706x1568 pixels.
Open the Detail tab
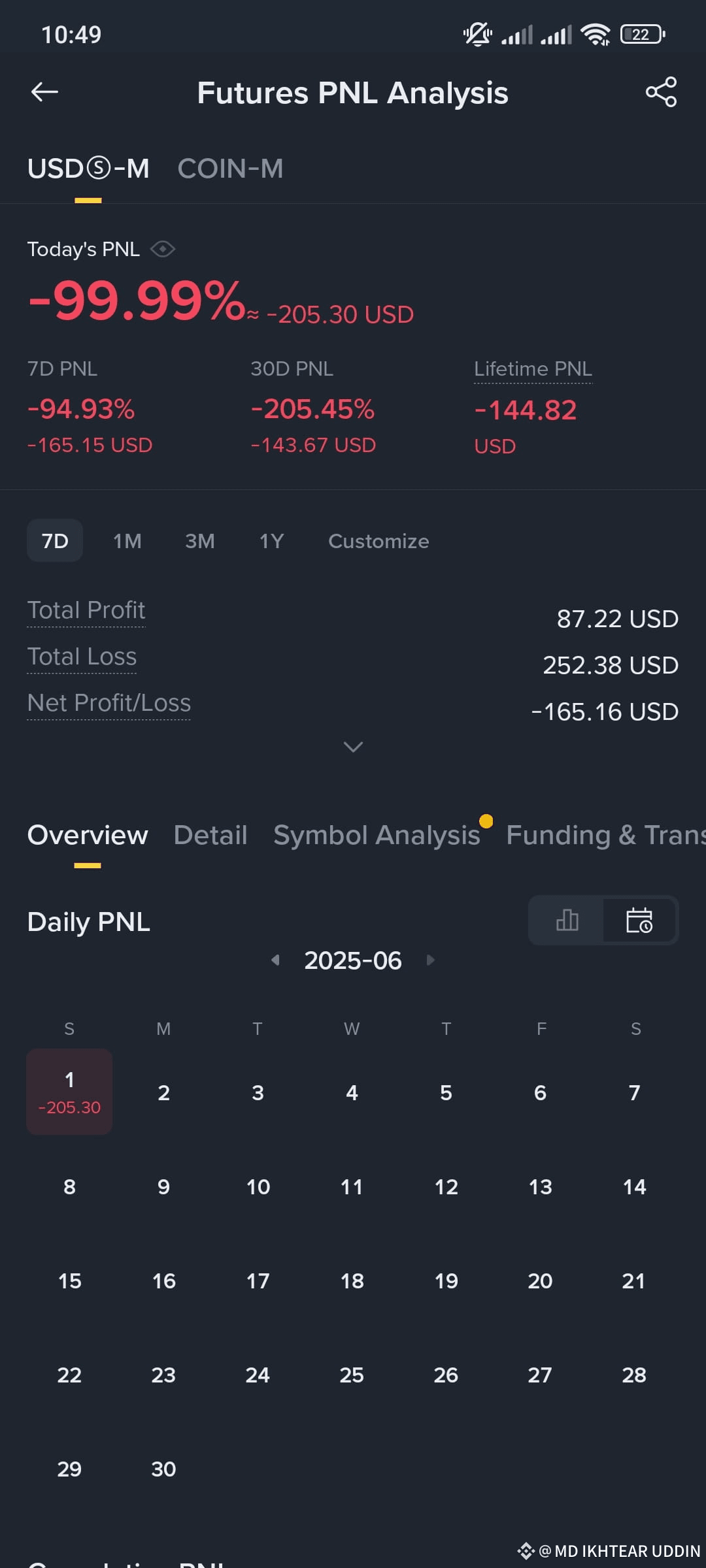pos(210,835)
